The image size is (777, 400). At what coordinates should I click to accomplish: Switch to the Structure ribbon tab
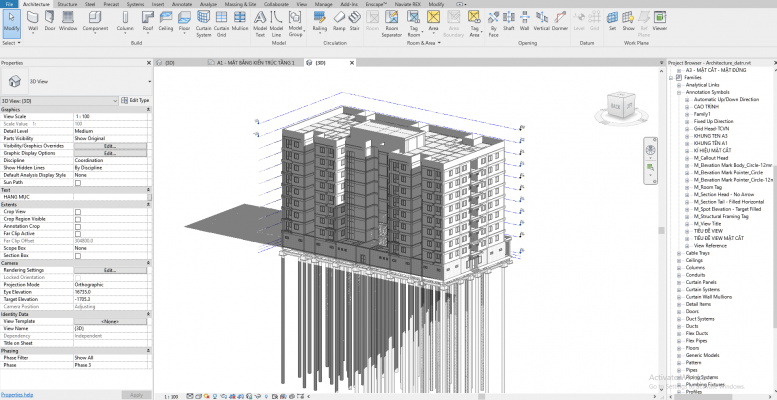click(67, 4)
